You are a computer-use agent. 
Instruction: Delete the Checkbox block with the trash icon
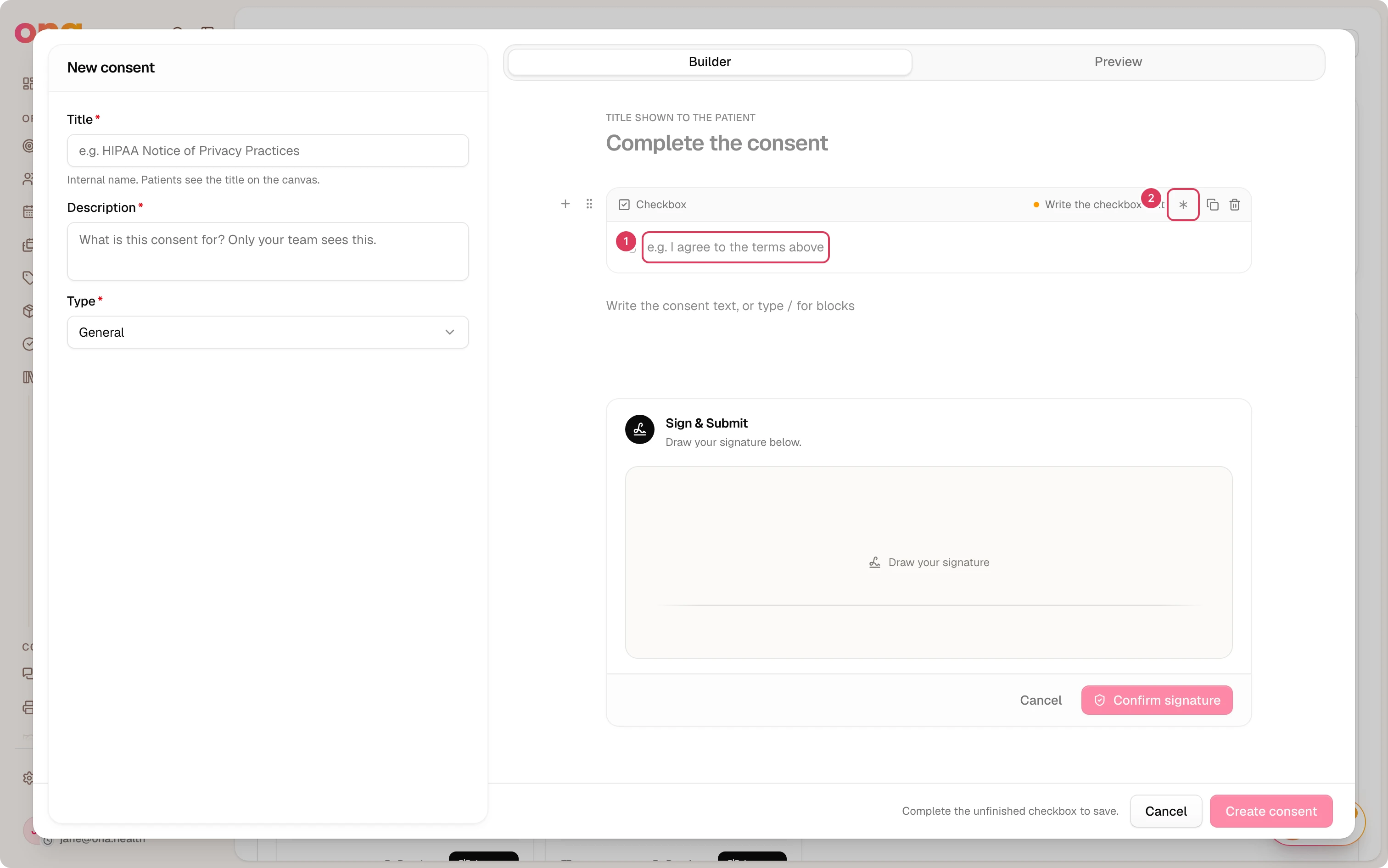[1234, 204]
